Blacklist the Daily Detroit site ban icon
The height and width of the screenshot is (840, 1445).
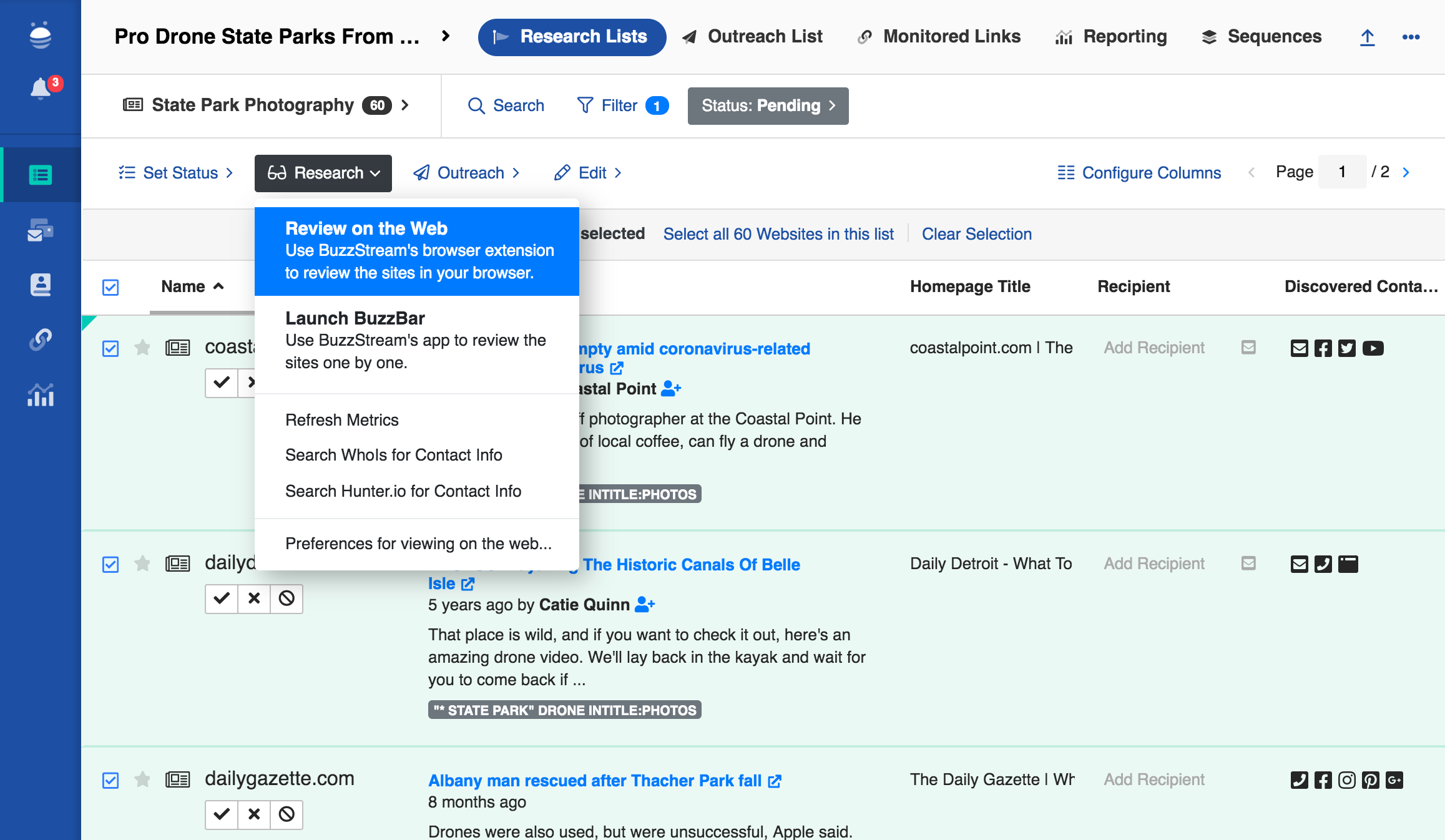coord(287,598)
